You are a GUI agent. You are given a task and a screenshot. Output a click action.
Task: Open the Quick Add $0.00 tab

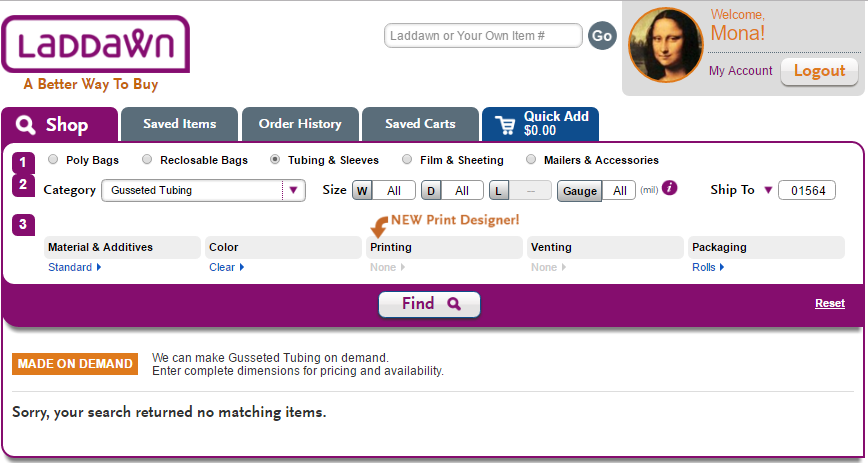click(540, 124)
